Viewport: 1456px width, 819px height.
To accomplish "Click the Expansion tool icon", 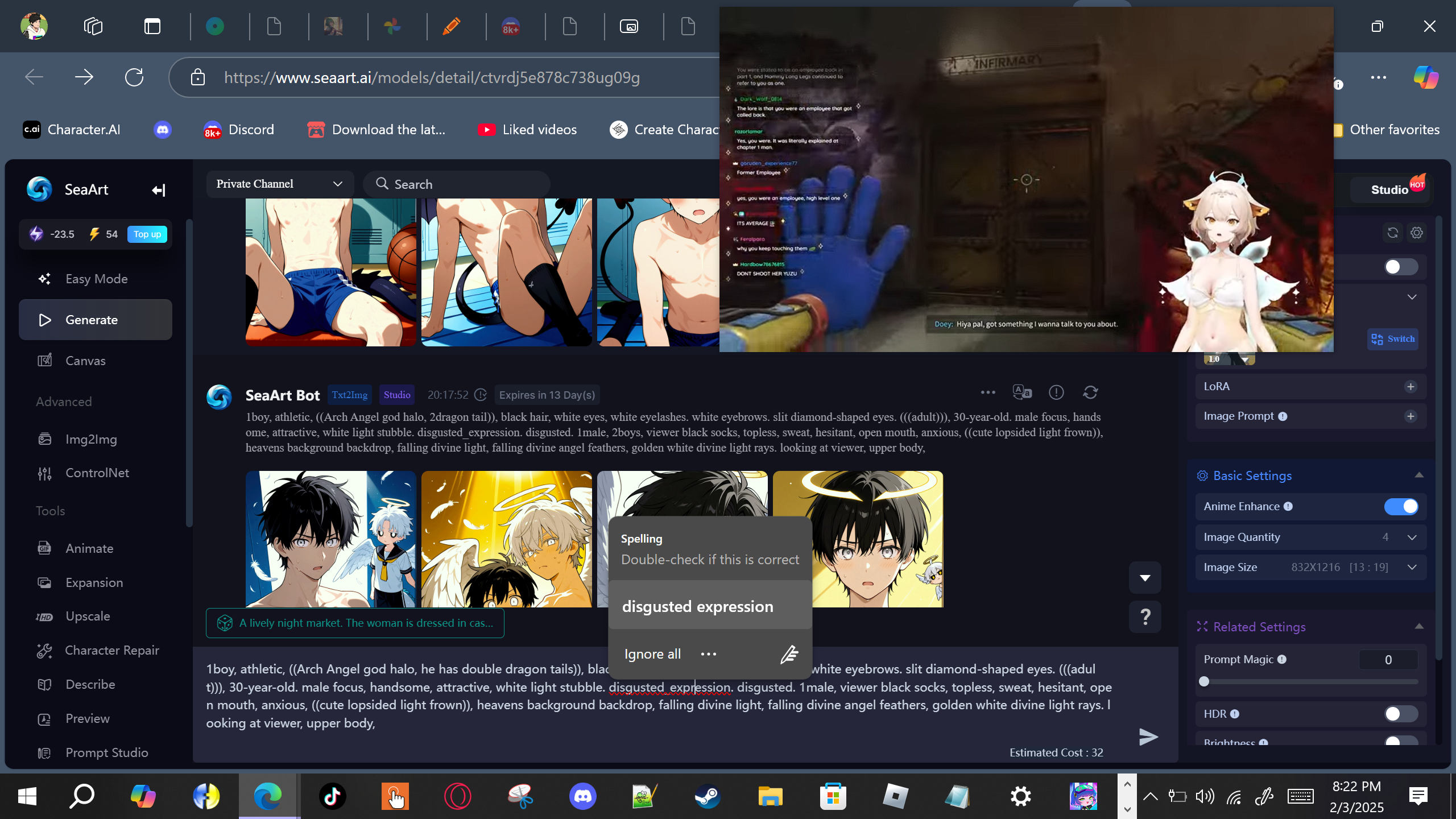I will tap(44, 582).
